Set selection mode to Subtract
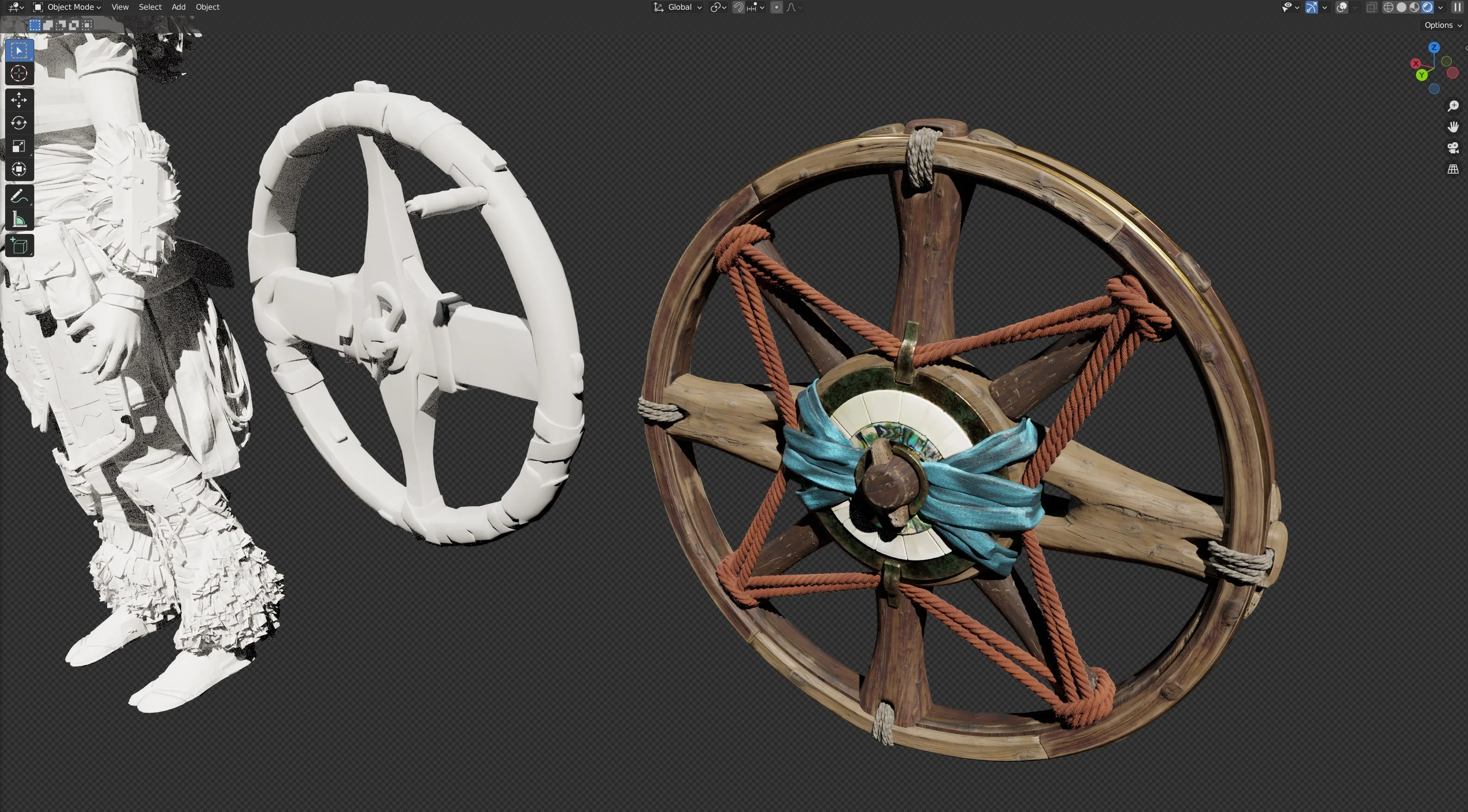The image size is (1468, 812). pyautogui.click(x=61, y=25)
